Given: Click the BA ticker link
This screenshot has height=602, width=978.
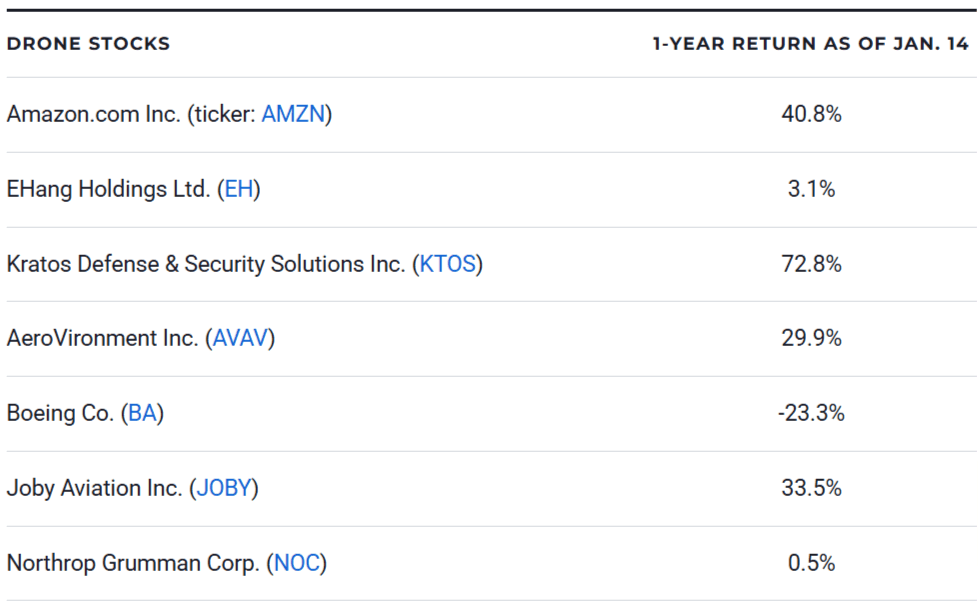Looking at the screenshot, I should coord(142,413).
